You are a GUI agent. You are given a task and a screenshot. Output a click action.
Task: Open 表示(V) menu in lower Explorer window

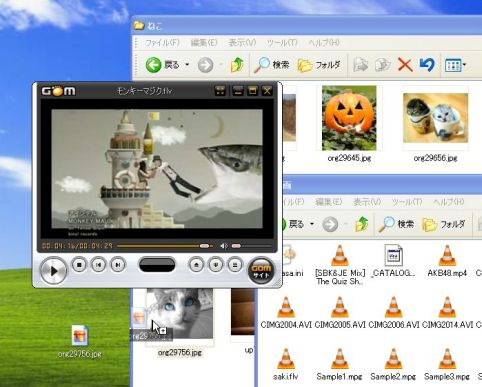(x=367, y=202)
